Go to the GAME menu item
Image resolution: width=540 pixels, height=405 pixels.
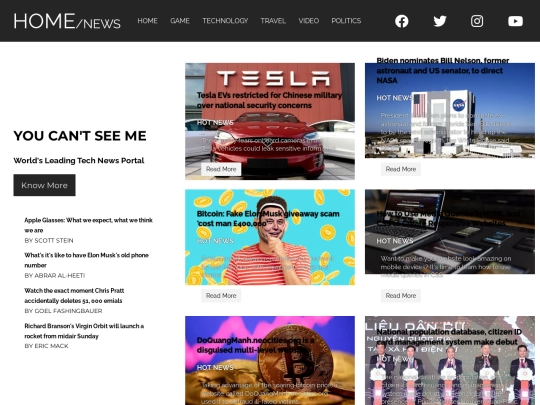click(x=180, y=21)
